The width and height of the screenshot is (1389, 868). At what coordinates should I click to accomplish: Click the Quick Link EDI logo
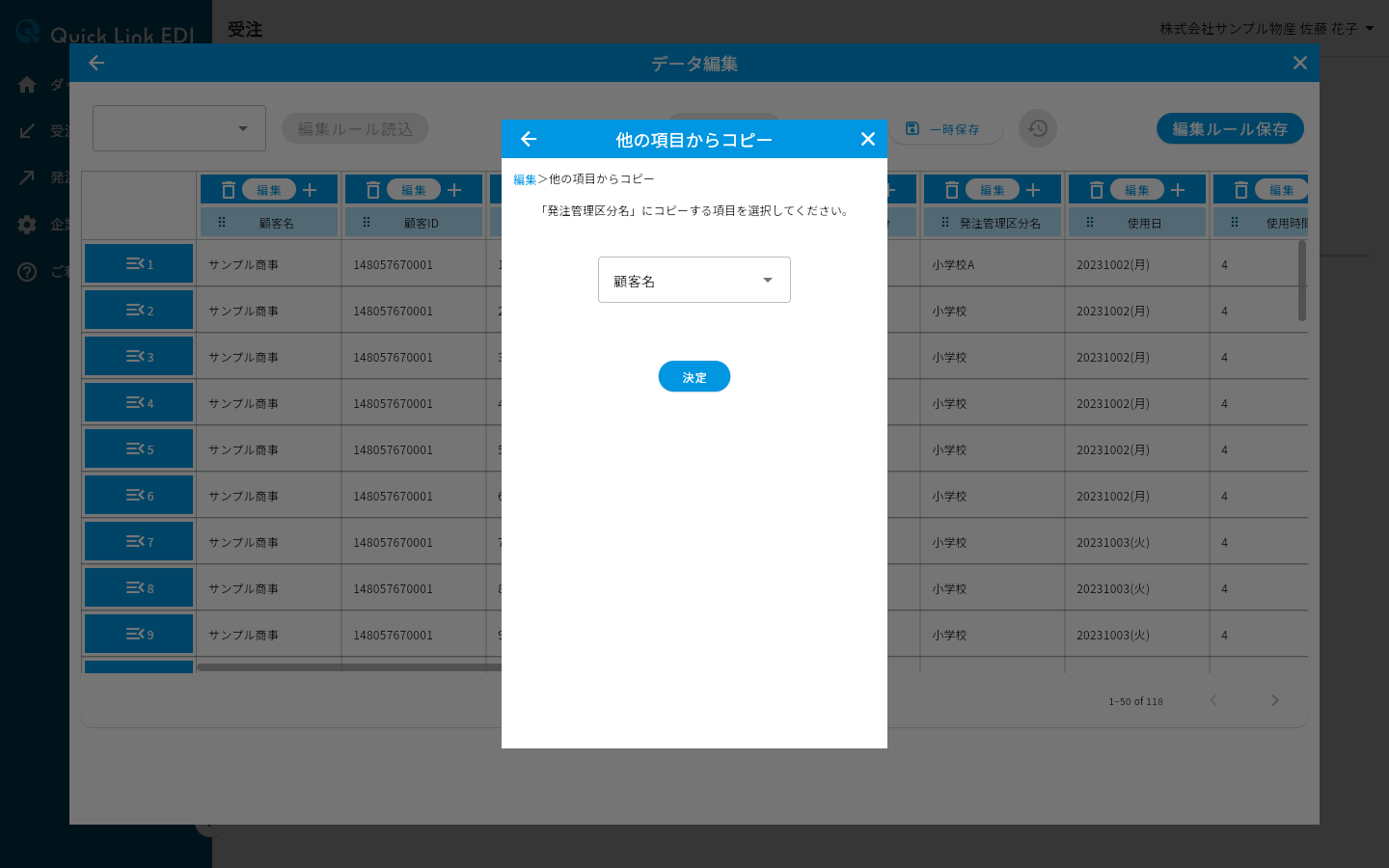point(106,33)
